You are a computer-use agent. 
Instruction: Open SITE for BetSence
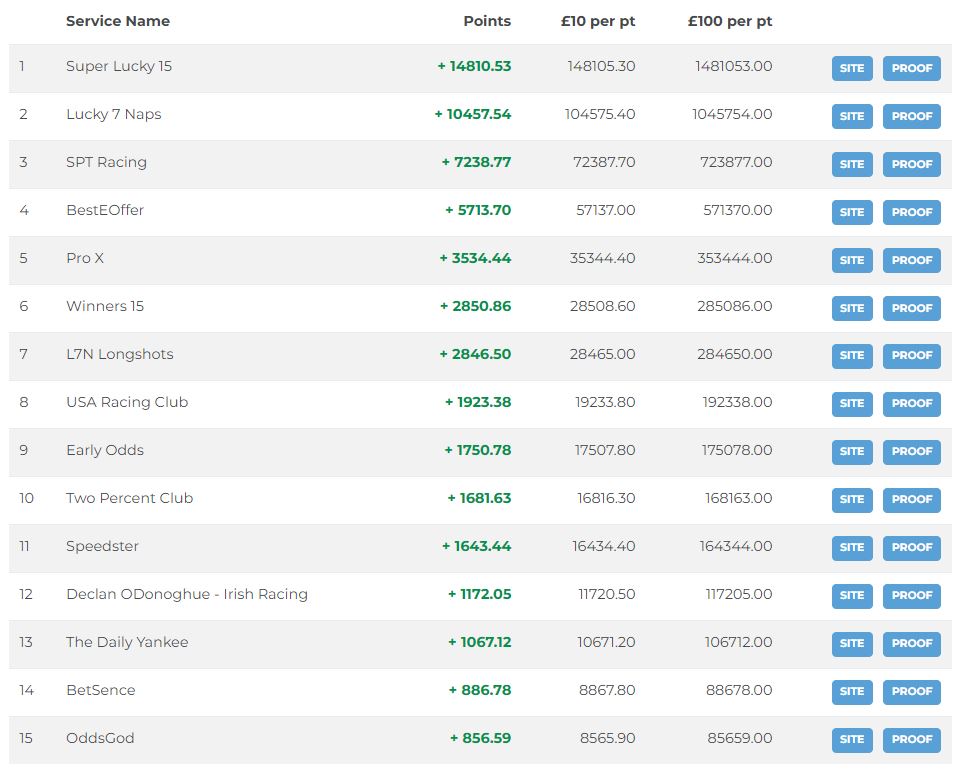851,692
